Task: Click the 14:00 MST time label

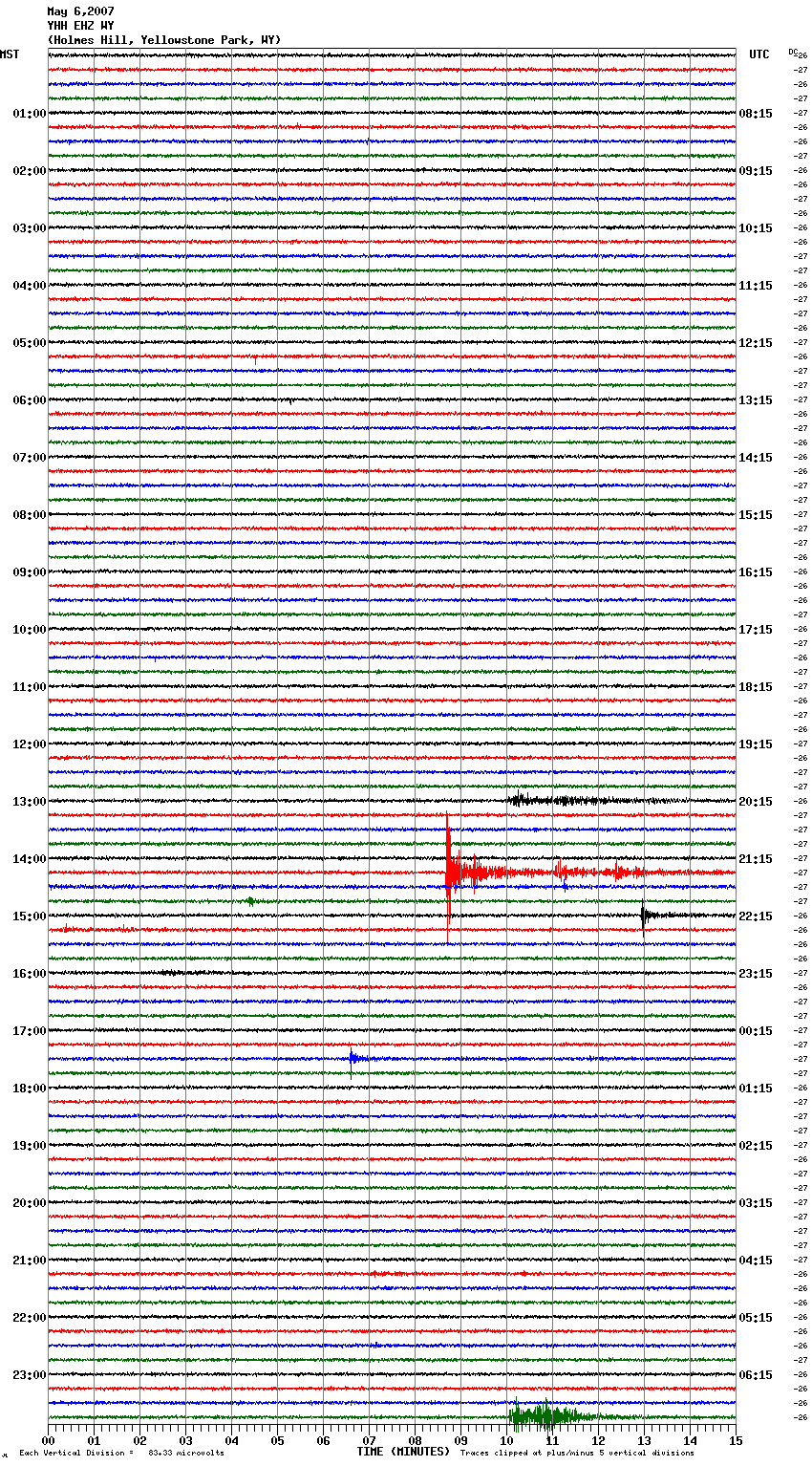Action: click(x=30, y=859)
